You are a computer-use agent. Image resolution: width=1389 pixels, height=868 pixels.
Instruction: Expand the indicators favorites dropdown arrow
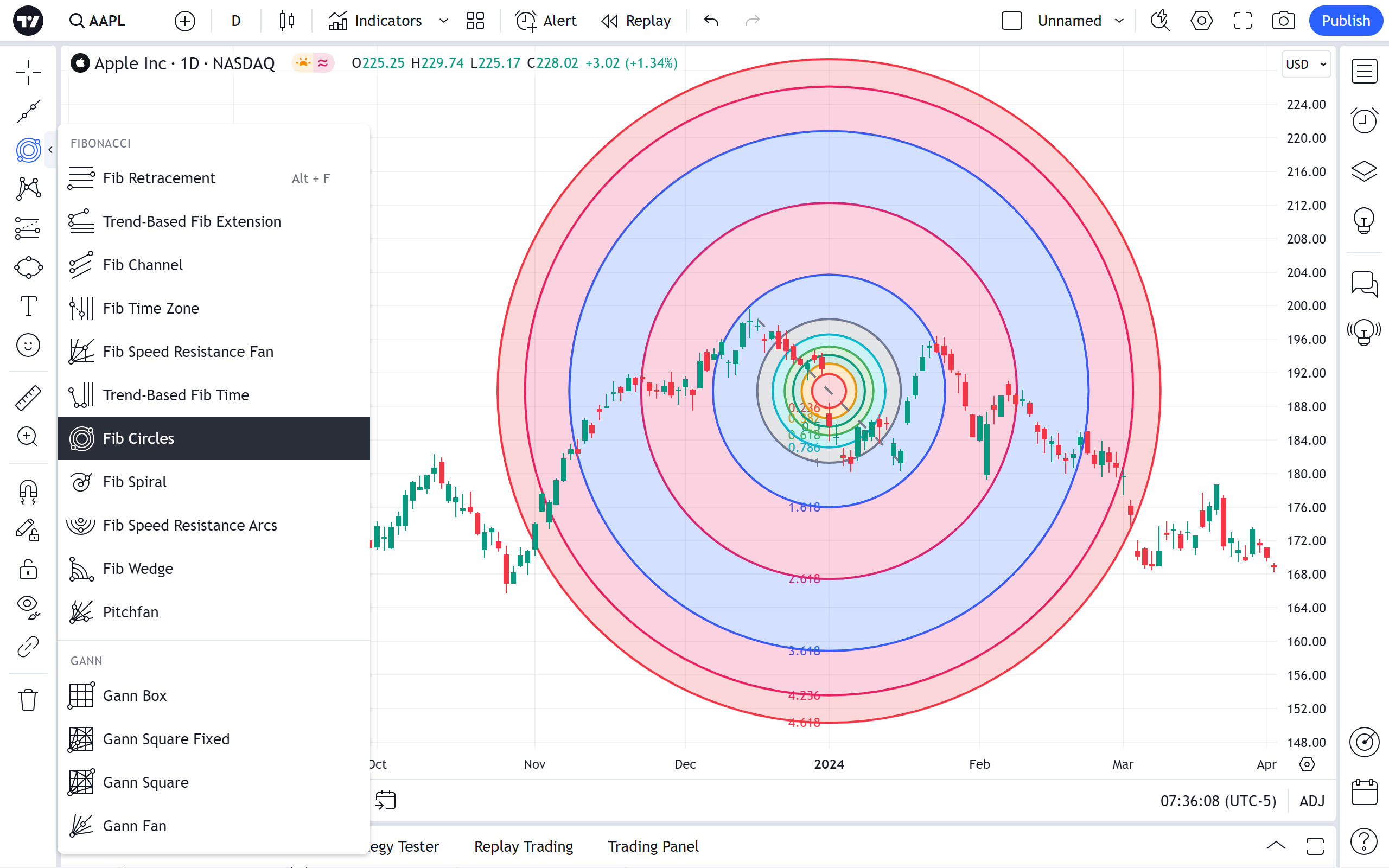pyautogui.click(x=444, y=21)
